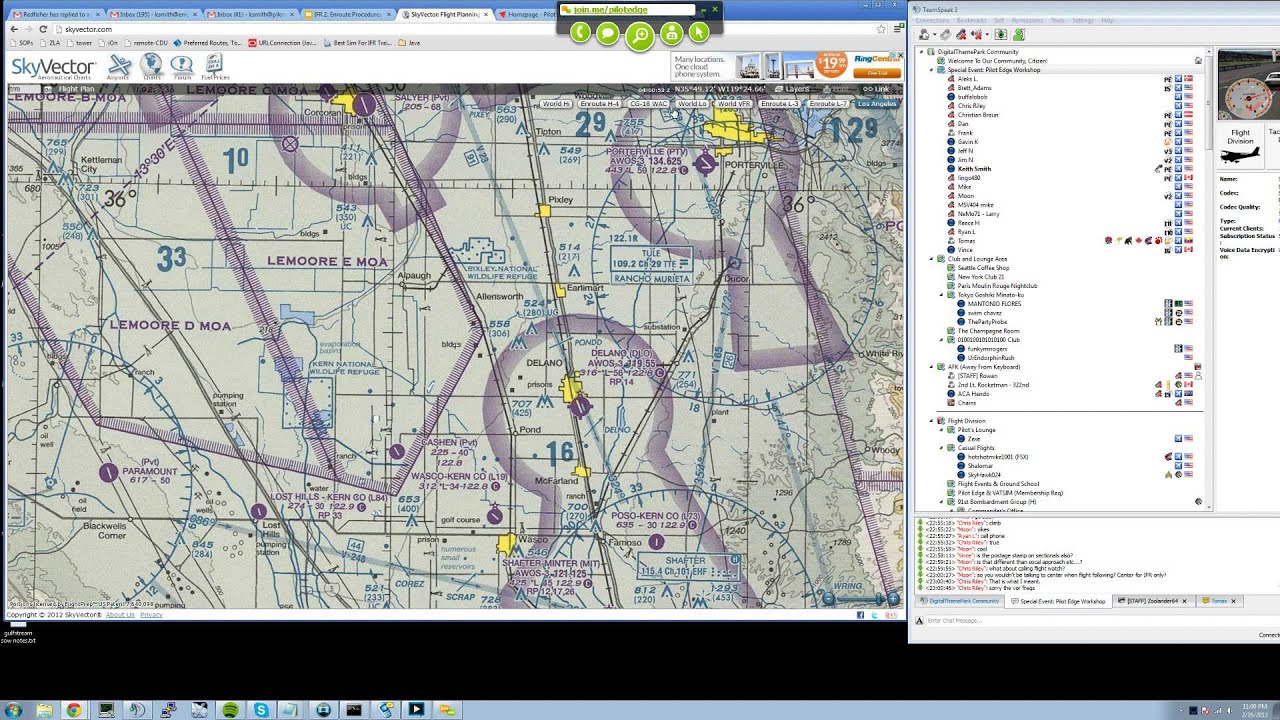
Task: Switch to the Homepage Chrome tab
Action: coord(530,14)
